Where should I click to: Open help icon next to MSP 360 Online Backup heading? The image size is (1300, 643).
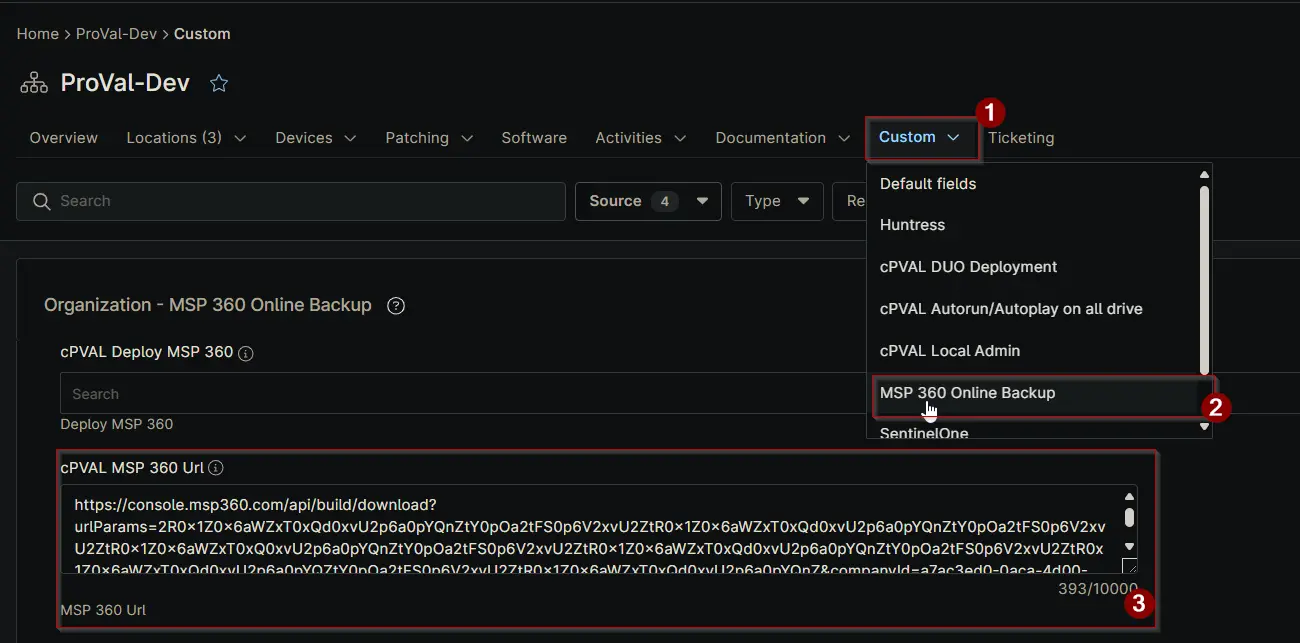[396, 306]
